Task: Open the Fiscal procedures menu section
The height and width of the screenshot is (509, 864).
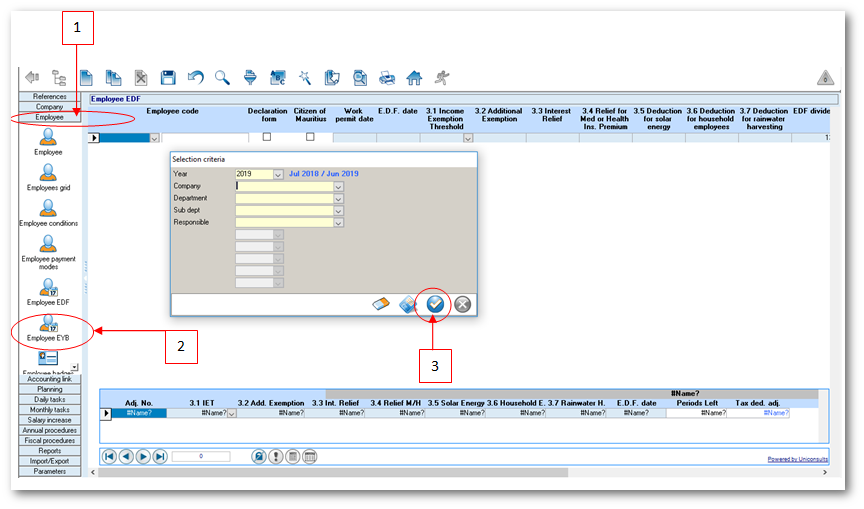Action: [x=48, y=440]
